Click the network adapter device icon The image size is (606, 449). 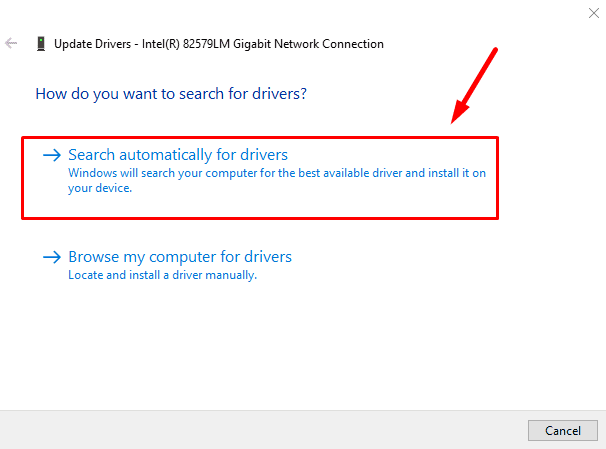(41, 44)
